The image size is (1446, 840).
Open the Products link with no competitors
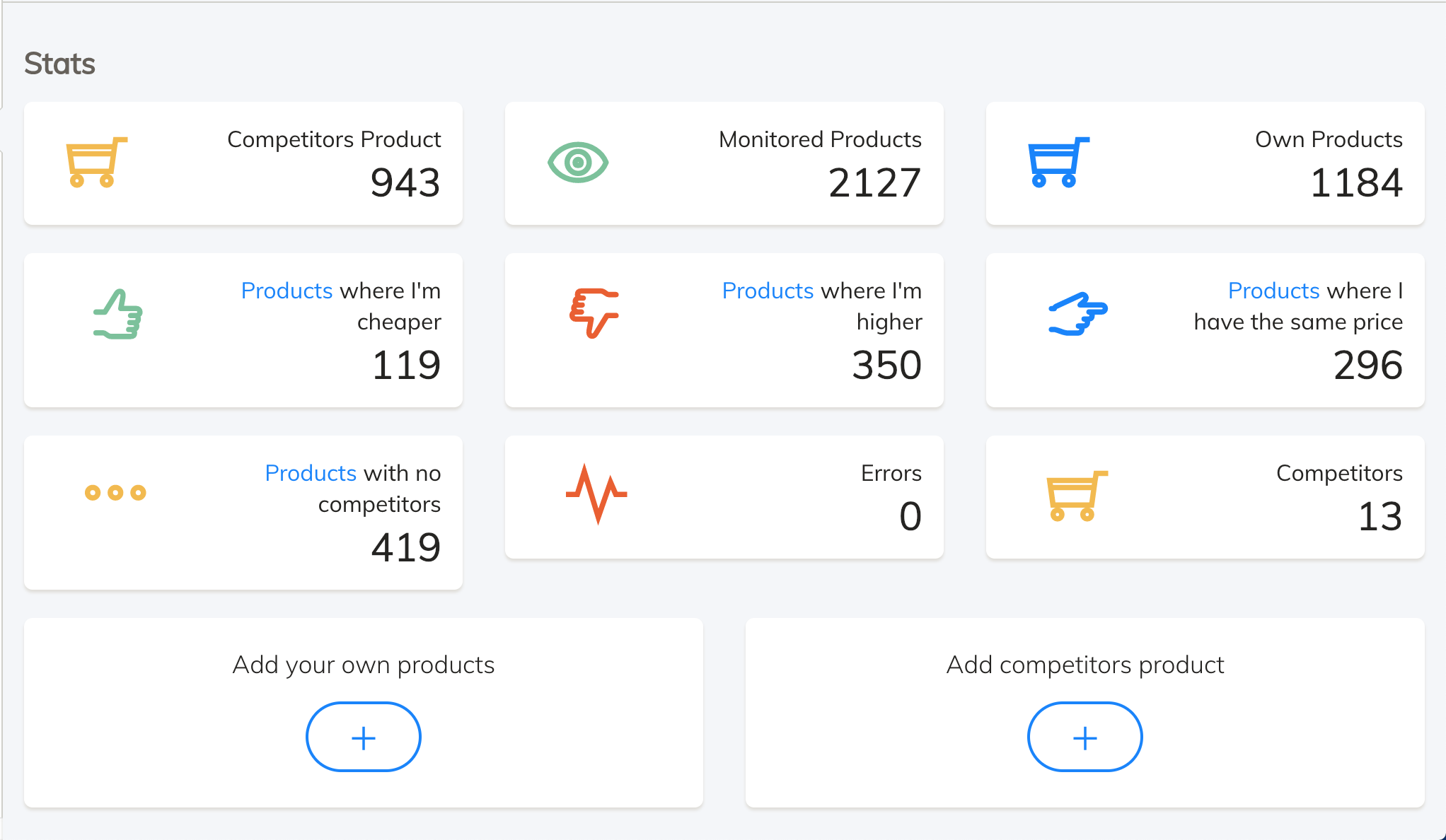tap(310, 472)
